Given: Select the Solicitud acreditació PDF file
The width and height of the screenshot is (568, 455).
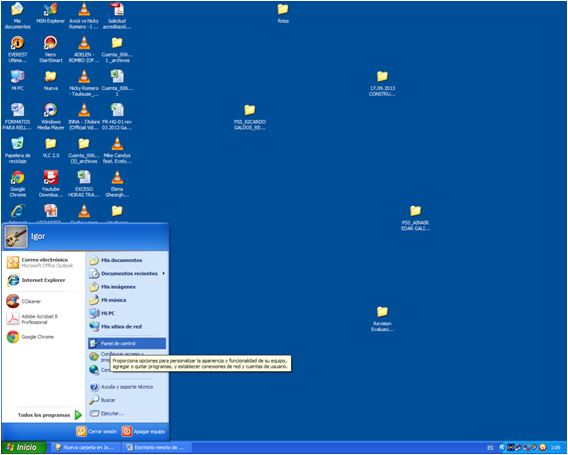Looking at the screenshot, I should pos(117,16).
